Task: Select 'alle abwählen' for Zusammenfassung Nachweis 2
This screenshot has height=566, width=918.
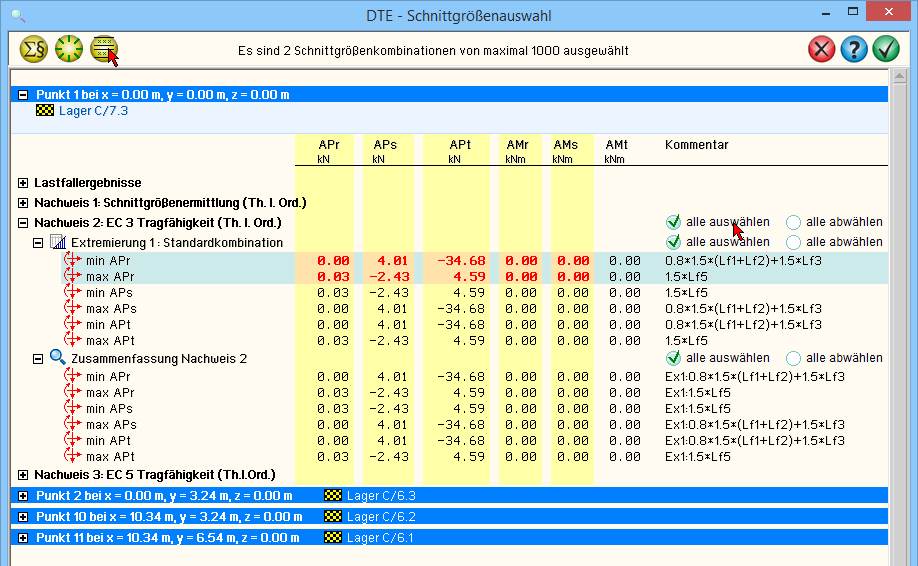Action: (794, 358)
